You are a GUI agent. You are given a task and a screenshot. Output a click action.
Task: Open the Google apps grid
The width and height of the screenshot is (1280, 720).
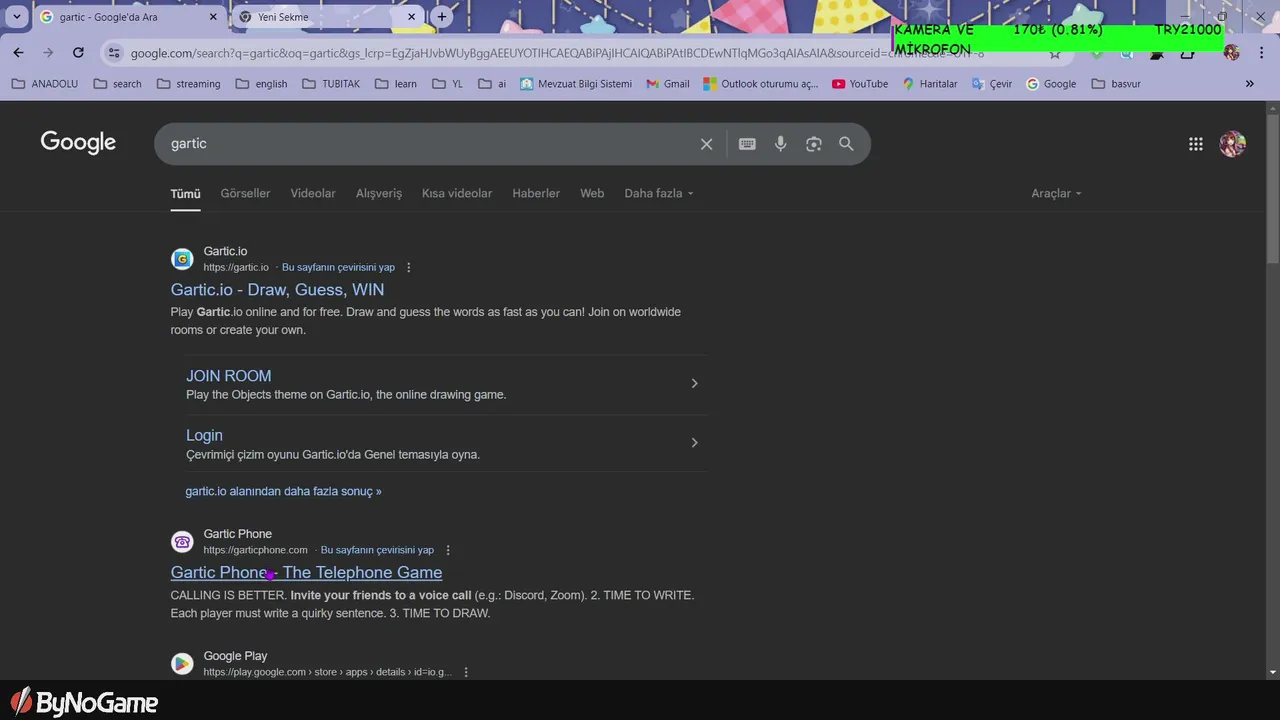tap(1195, 144)
